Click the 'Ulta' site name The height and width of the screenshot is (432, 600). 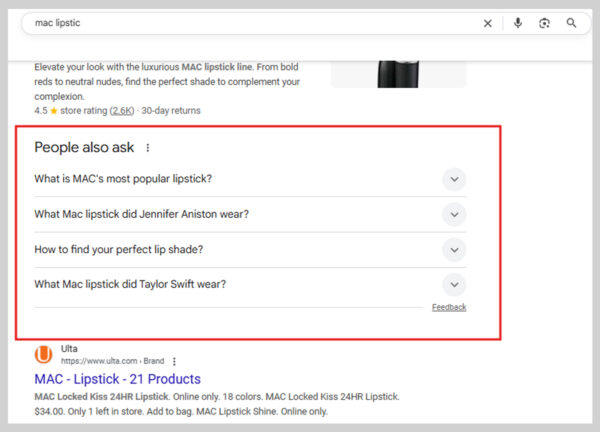click(69, 349)
